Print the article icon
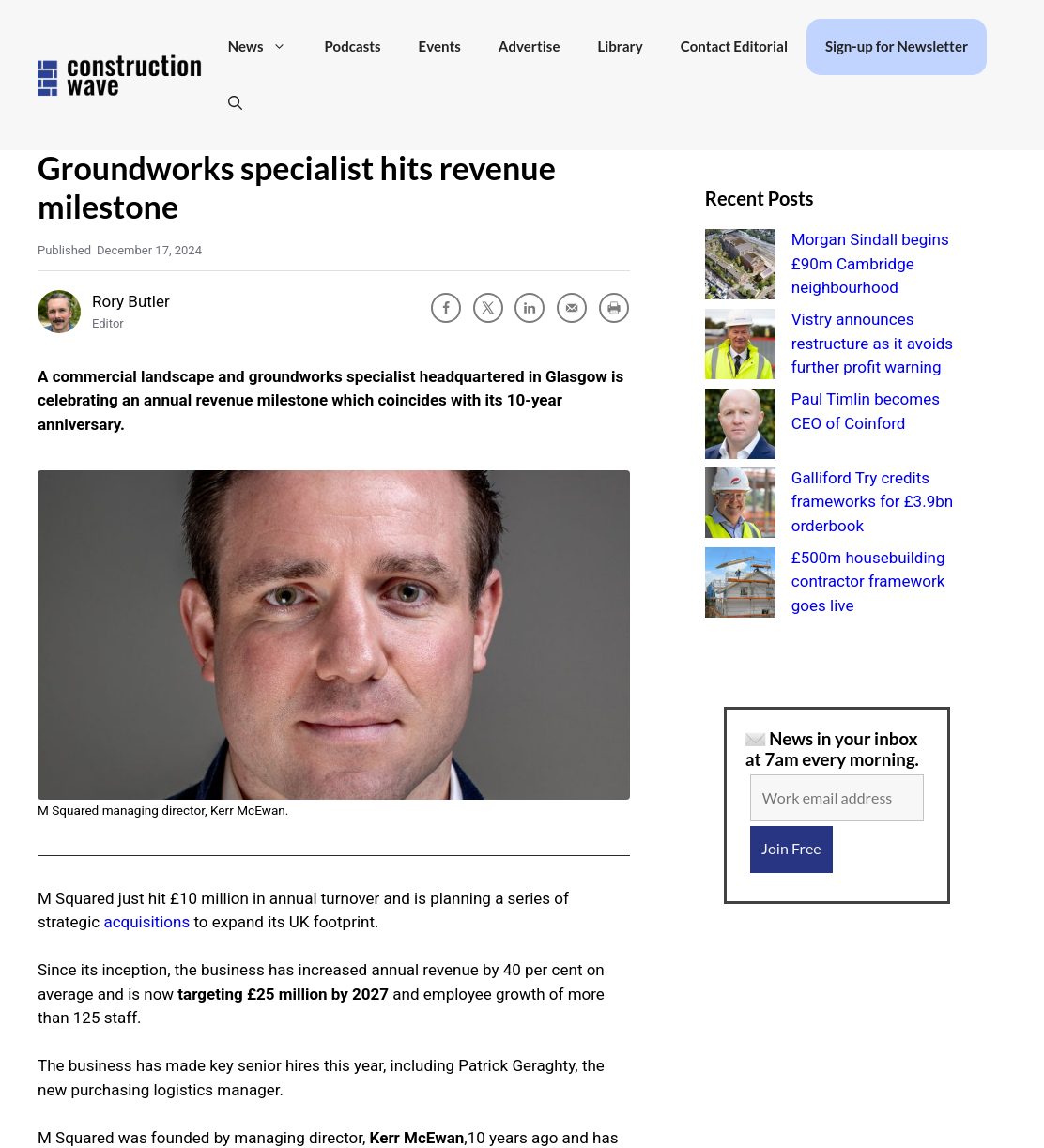 coord(614,308)
